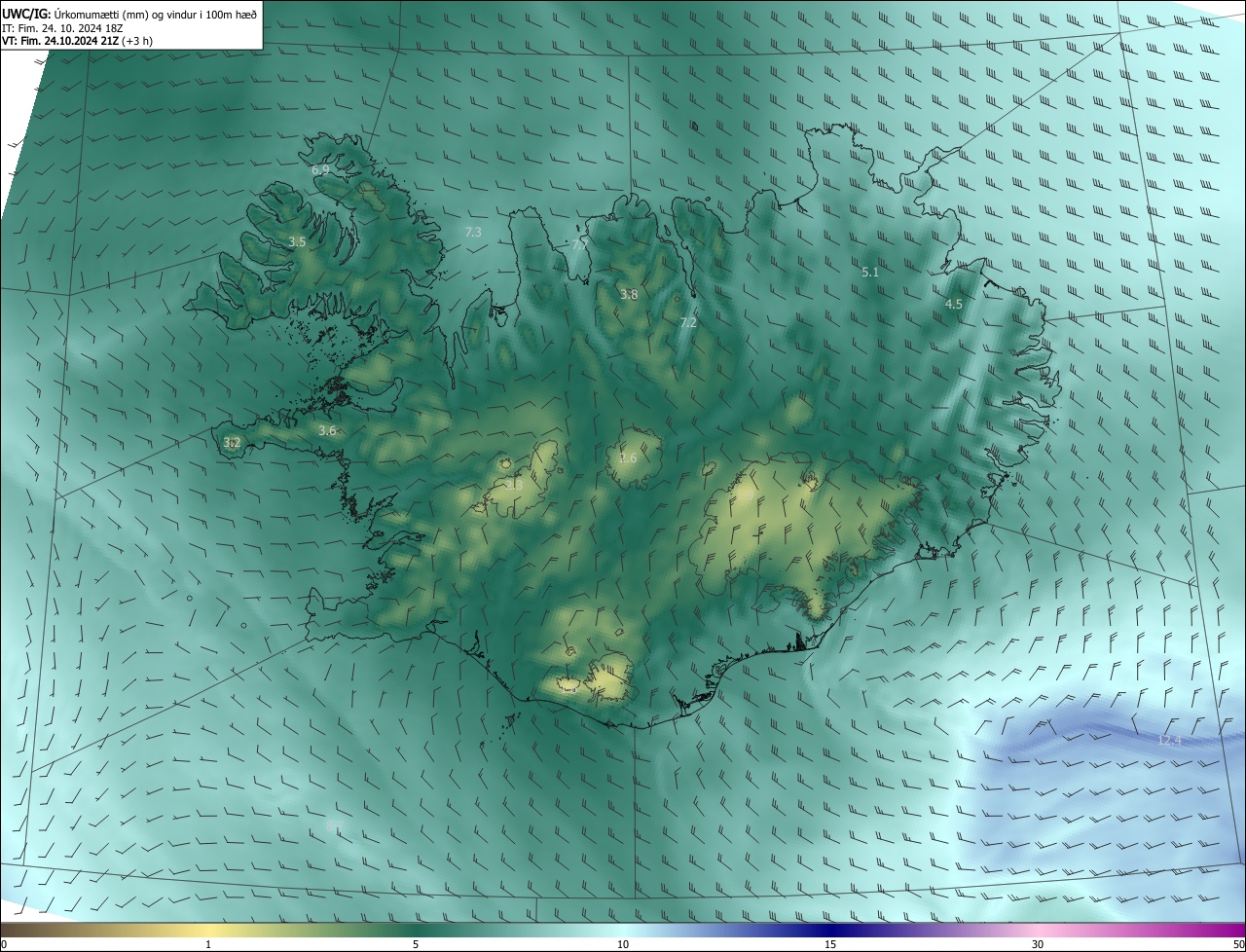Viewport: 1246px width, 952px height.
Task: Click the title "UWC/IG: Úrkomumætti (mm) og vindur"
Action: [129, 13]
